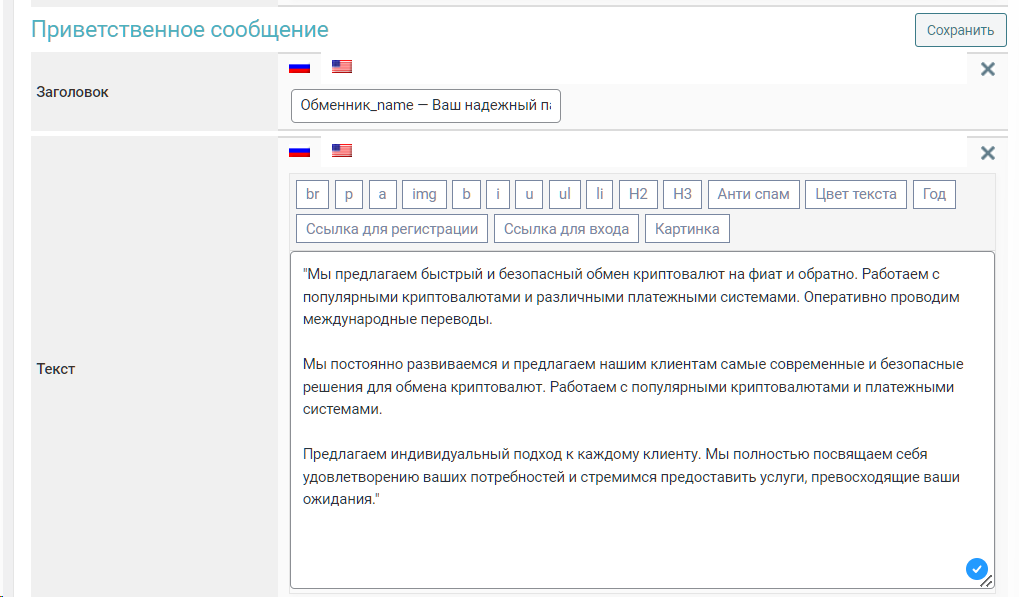Image resolution: width=1019 pixels, height=597 pixels.
Task: Save the welcome message with Сохранить
Action: pos(959,30)
